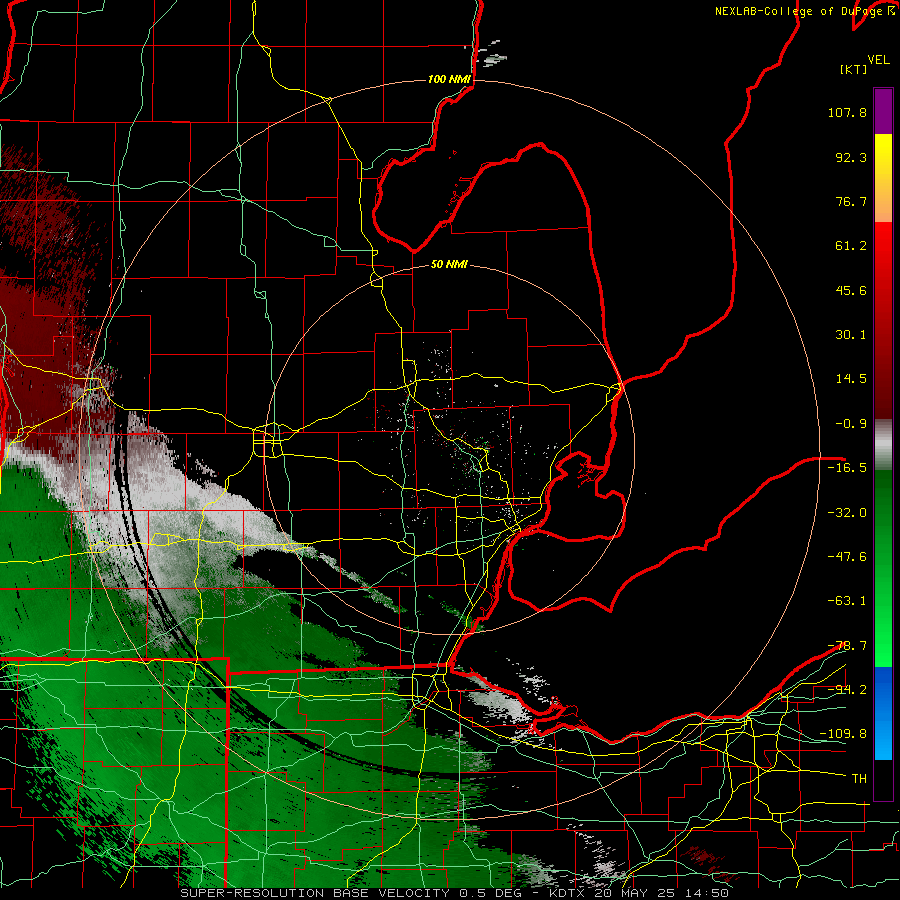
Task: Click the -16.5 legend value
Action: [x=847, y=468]
